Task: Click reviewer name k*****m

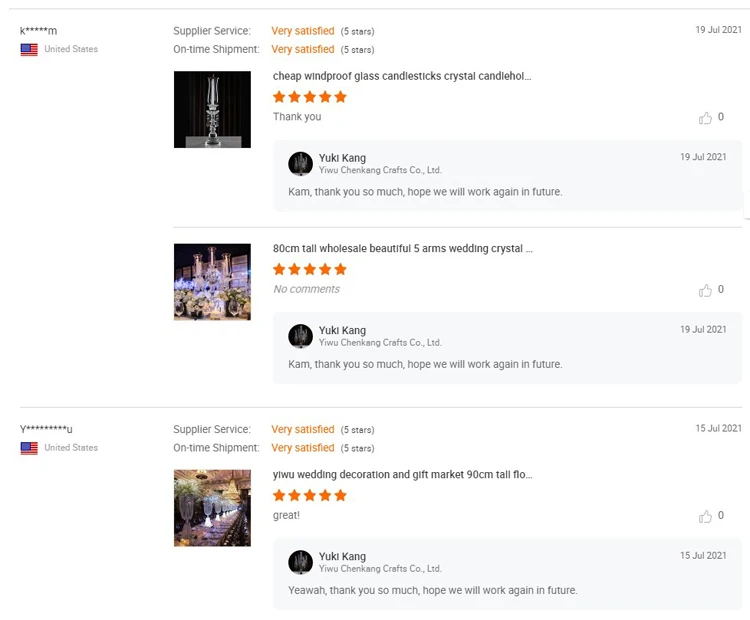Action: (38, 31)
